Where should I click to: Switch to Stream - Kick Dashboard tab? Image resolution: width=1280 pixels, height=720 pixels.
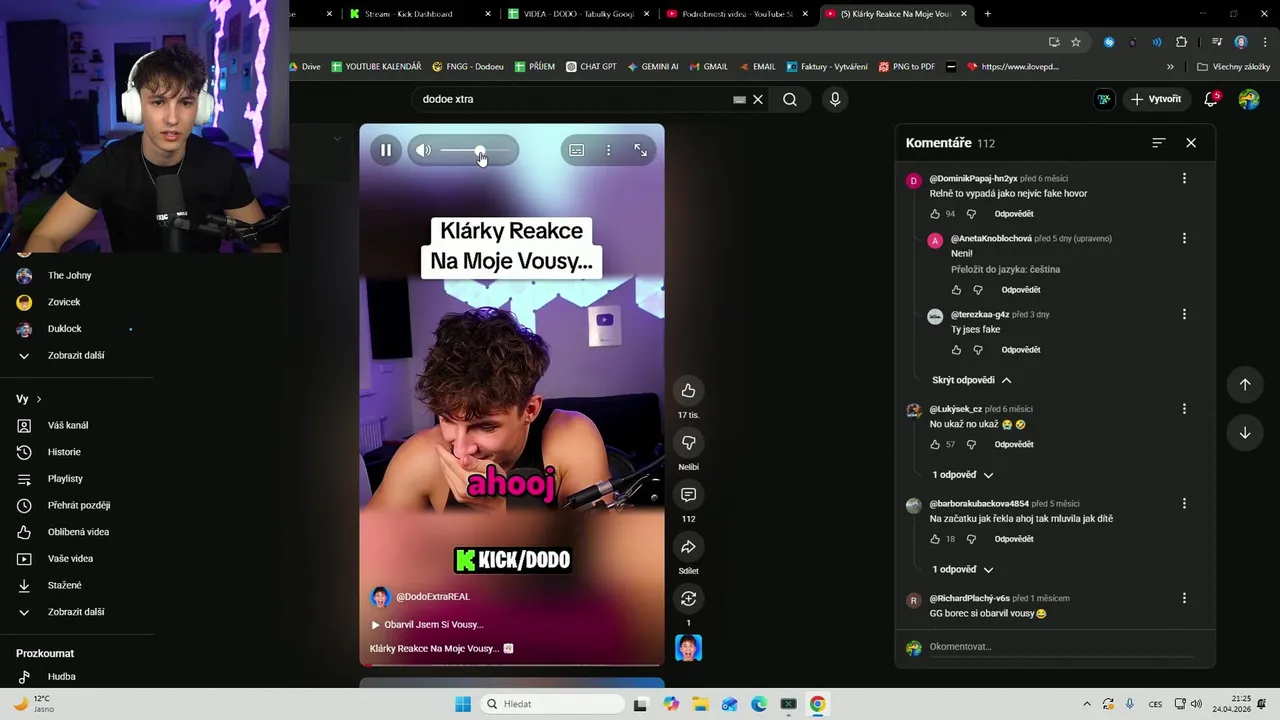click(419, 14)
